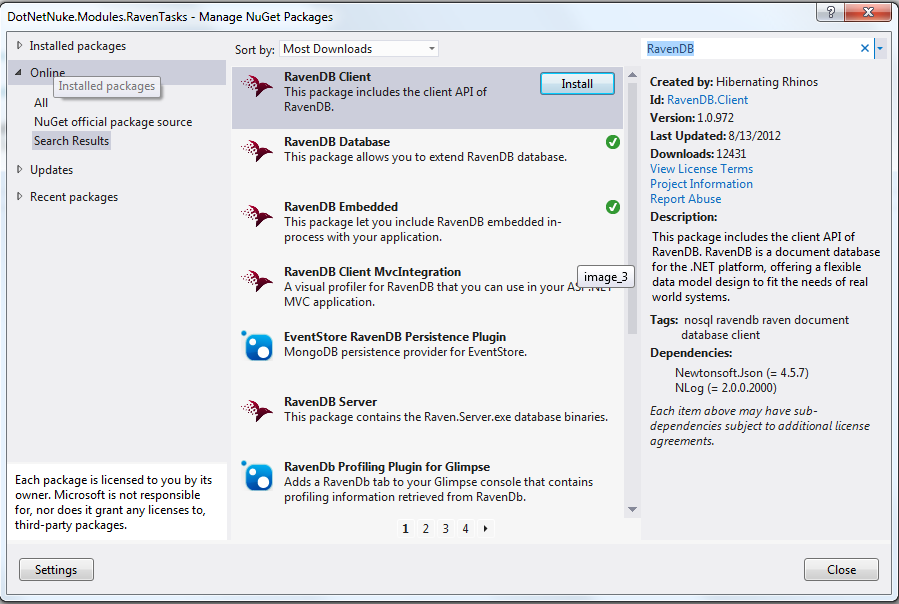The width and height of the screenshot is (899, 604).
Task: Click the RavenDB Database package icon
Action: pos(258,151)
